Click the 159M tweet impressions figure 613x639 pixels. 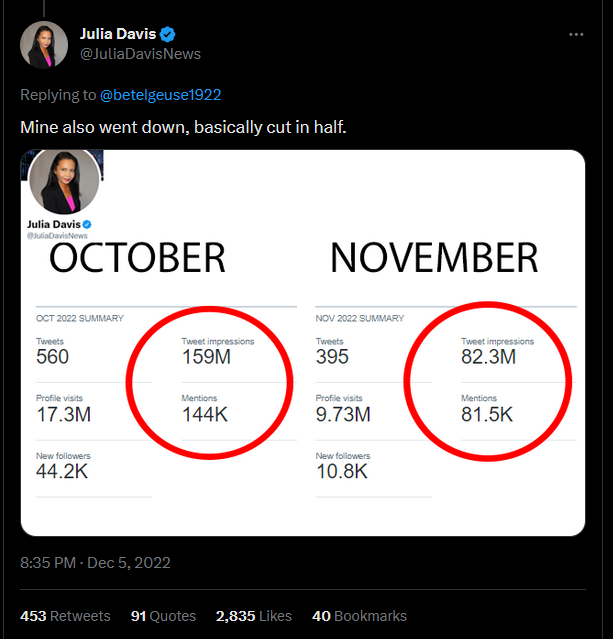(206, 357)
